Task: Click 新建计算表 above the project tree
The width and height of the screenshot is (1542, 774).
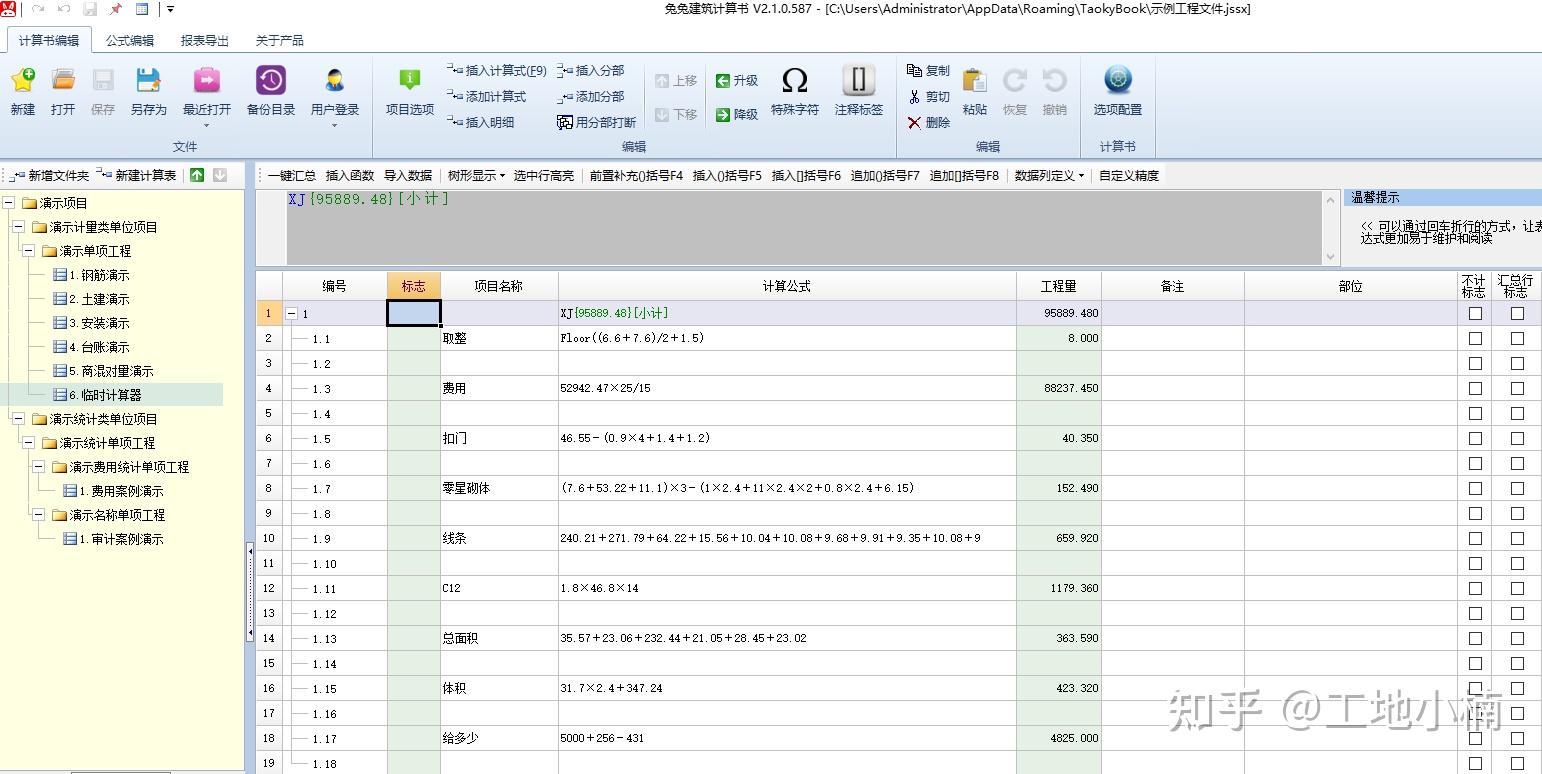Action: (137, 175)
